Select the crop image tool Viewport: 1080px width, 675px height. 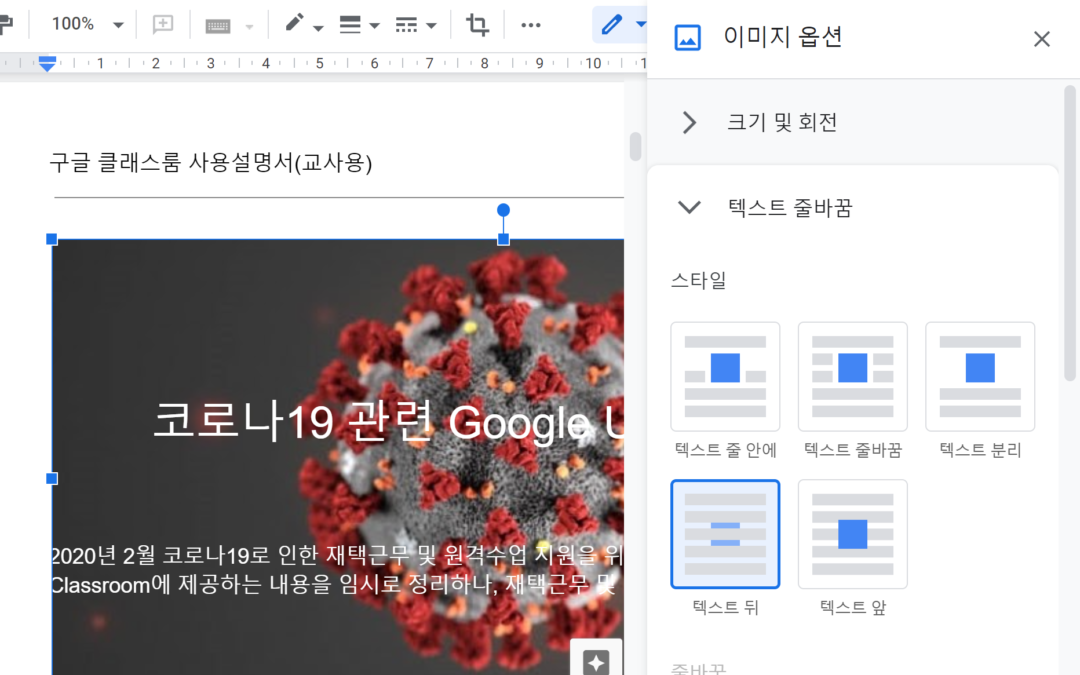tap(477, 25)
